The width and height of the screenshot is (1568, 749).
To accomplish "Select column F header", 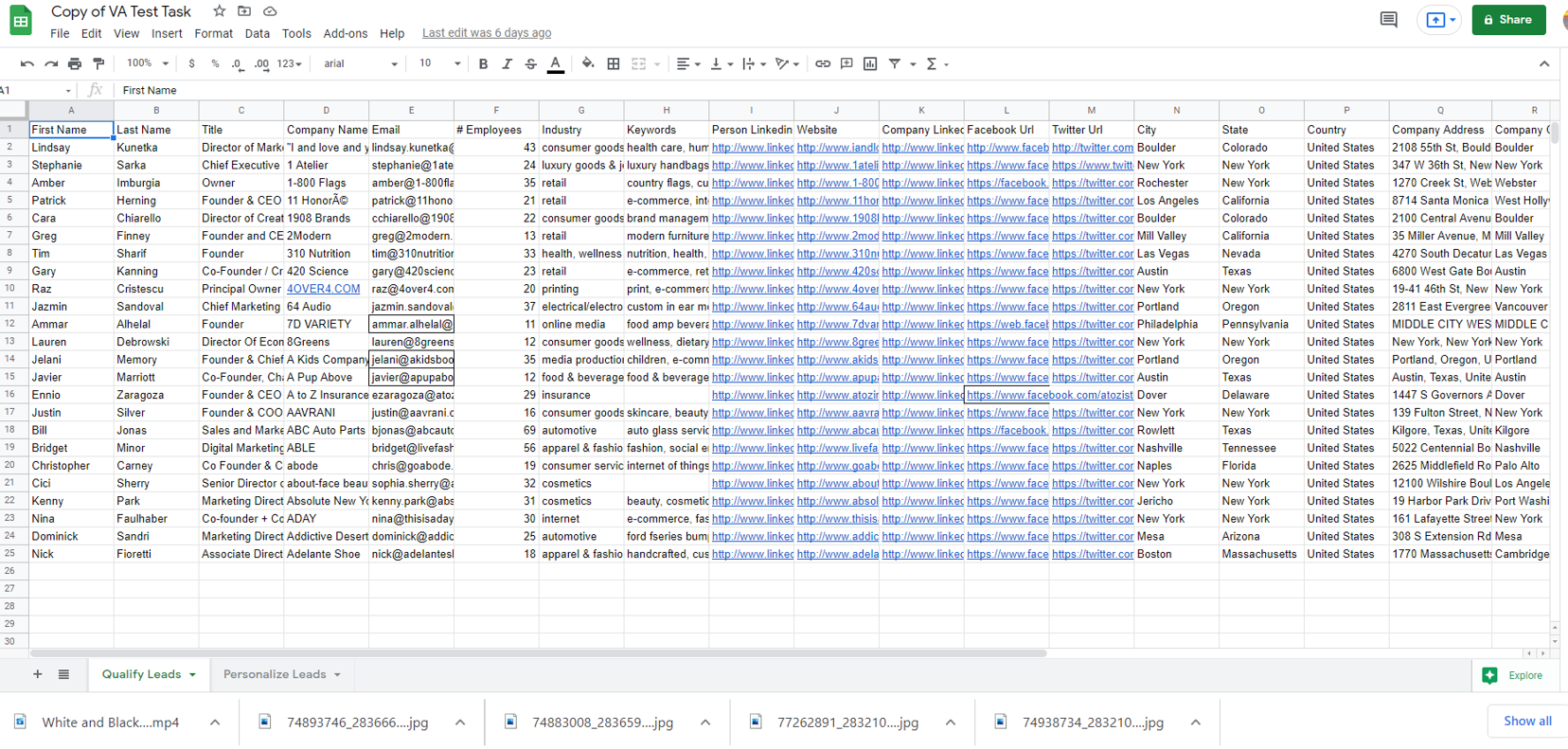I will pyautogui.click(x=496, y=111).
